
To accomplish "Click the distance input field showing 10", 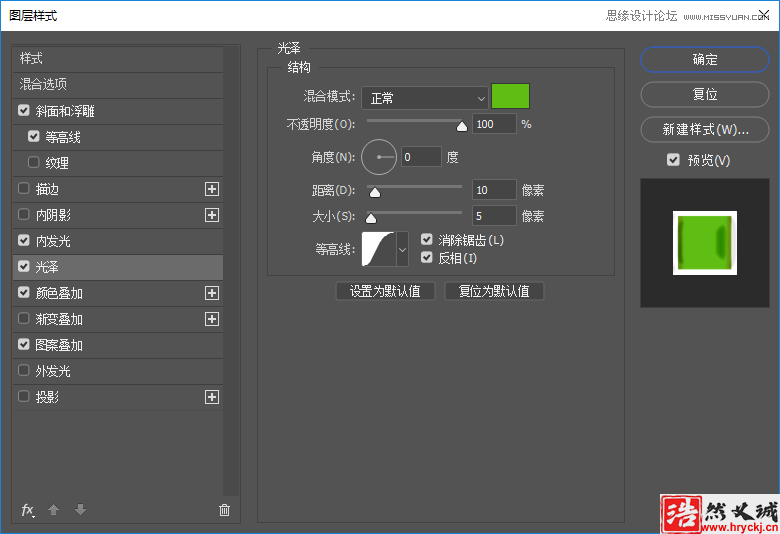I will pyautogui.click(x=494, y=190).
